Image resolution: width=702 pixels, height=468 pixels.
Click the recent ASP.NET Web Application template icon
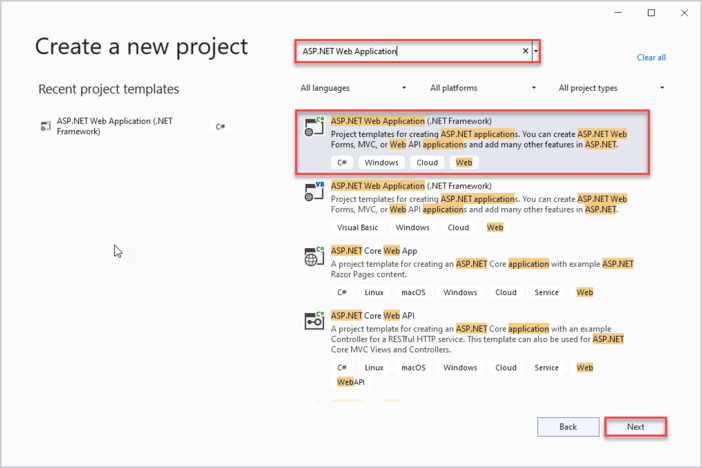click(45, 126)
